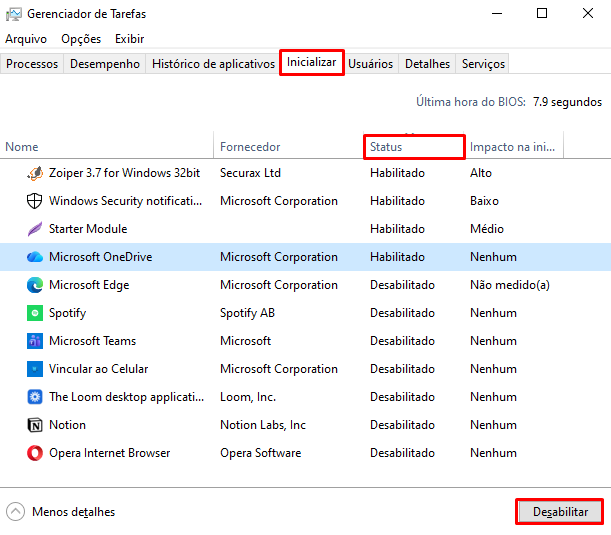Click Desabilitado status of Notion row
This screenshot has width=611, height=535.
(402, 425)
